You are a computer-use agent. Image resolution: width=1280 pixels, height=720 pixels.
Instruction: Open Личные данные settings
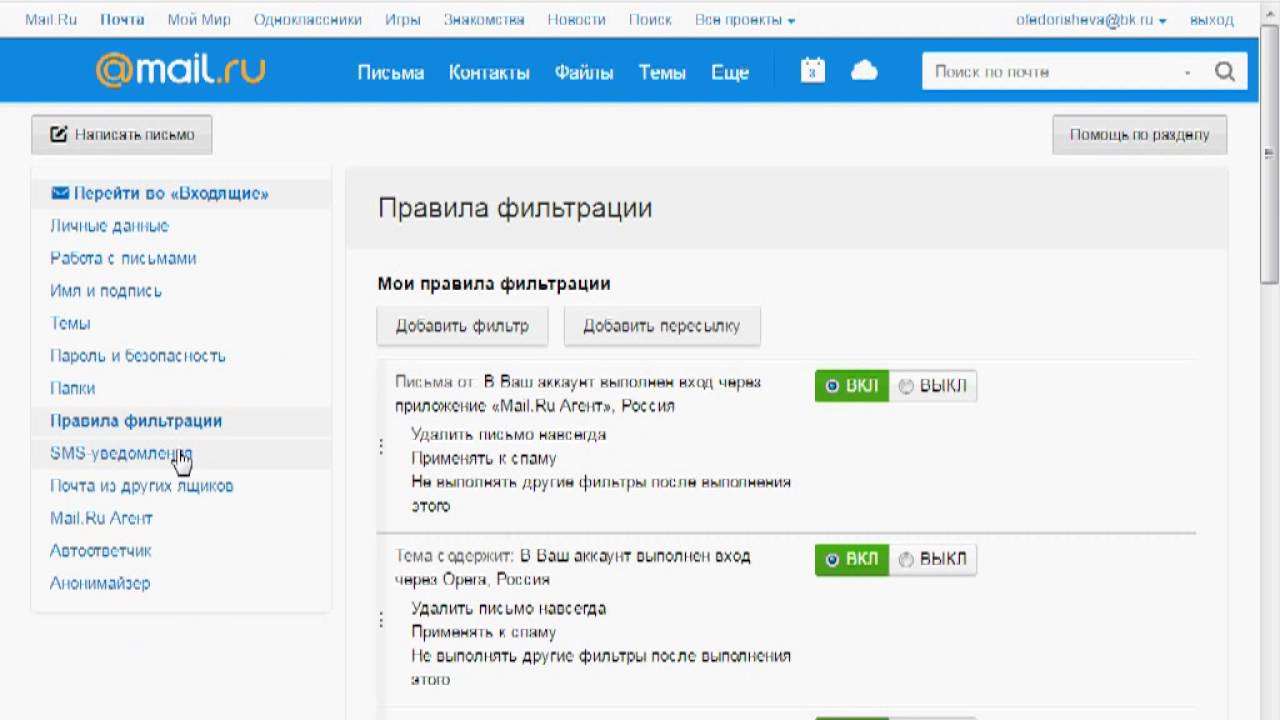(x=109, y=226)
